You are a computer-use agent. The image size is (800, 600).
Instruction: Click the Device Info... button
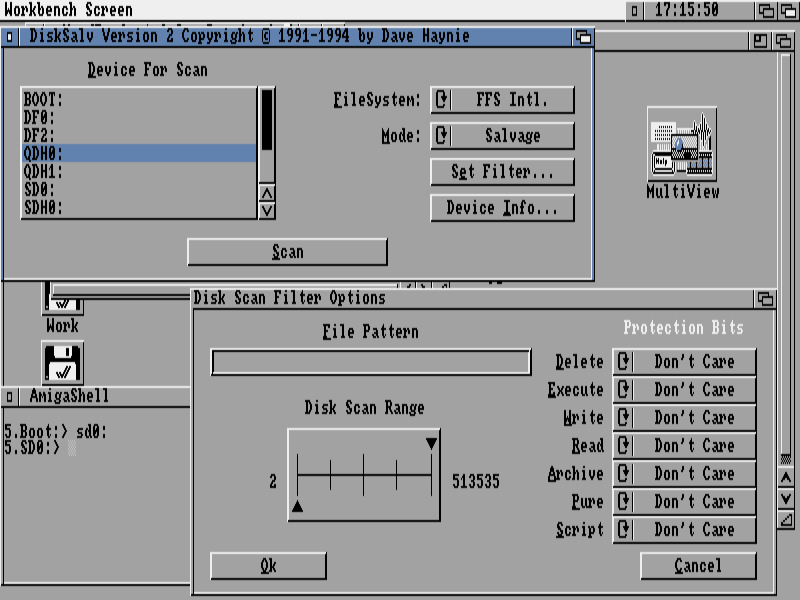[502, 208]
